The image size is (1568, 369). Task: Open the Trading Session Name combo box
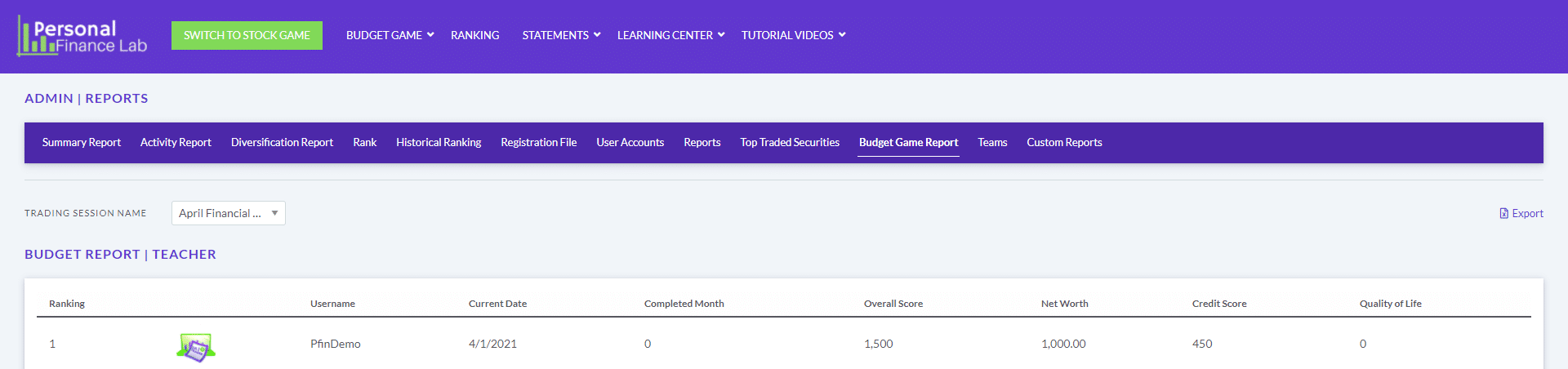point(229,213)
